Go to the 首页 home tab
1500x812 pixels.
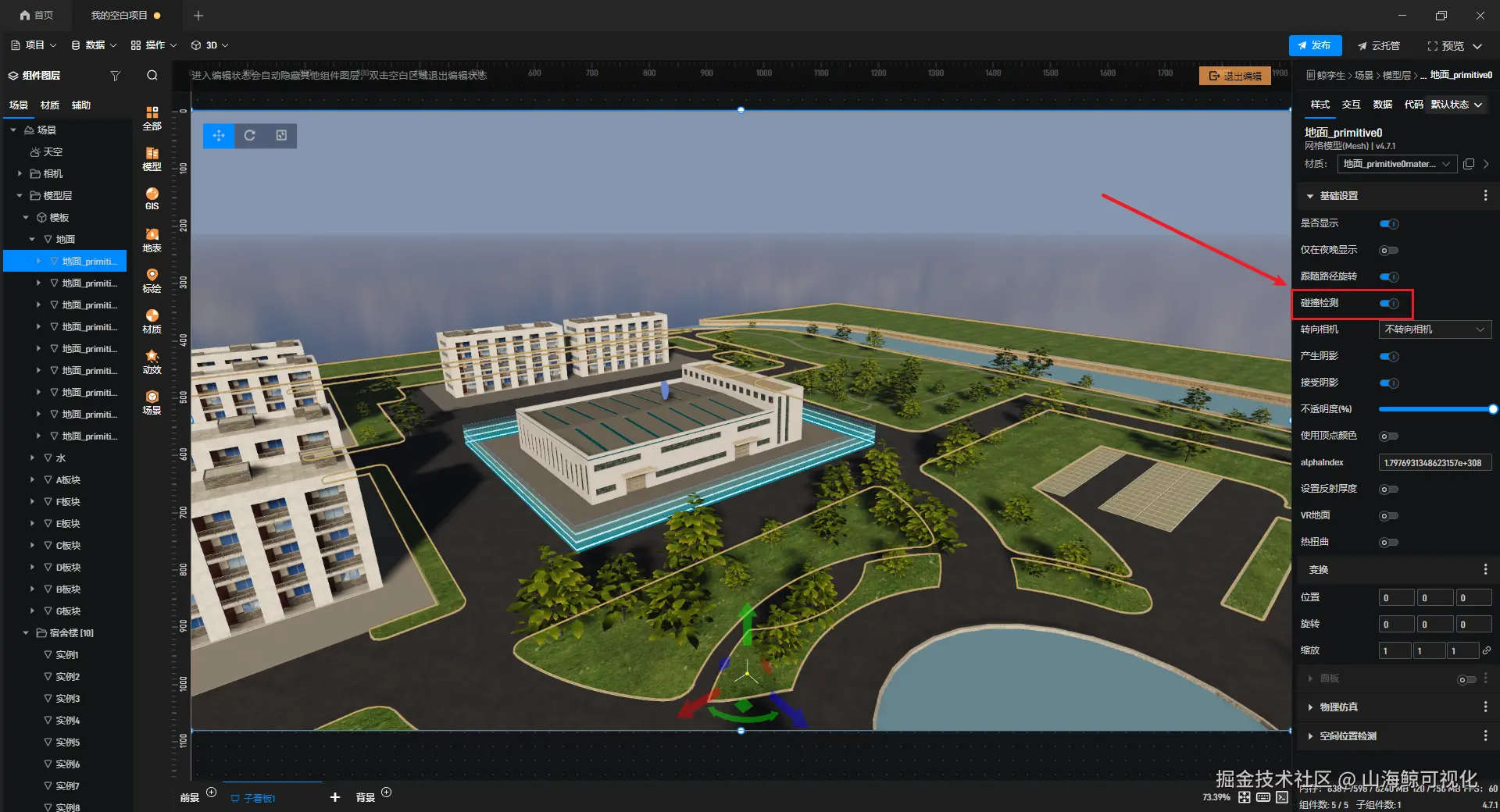(37, 16)
